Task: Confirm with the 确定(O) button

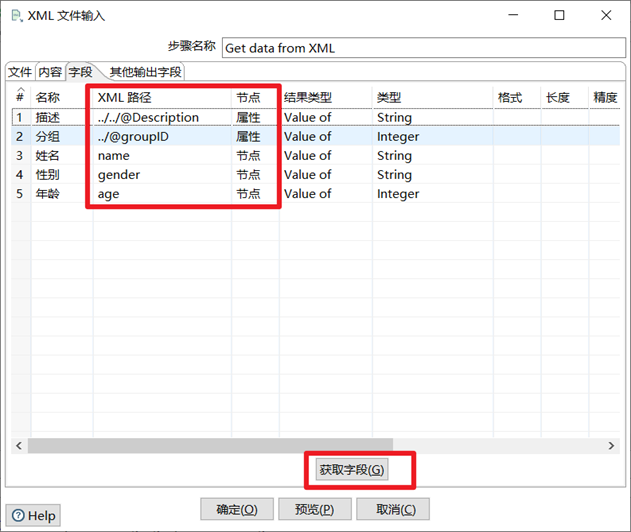Action: click(x=237, y=509)
